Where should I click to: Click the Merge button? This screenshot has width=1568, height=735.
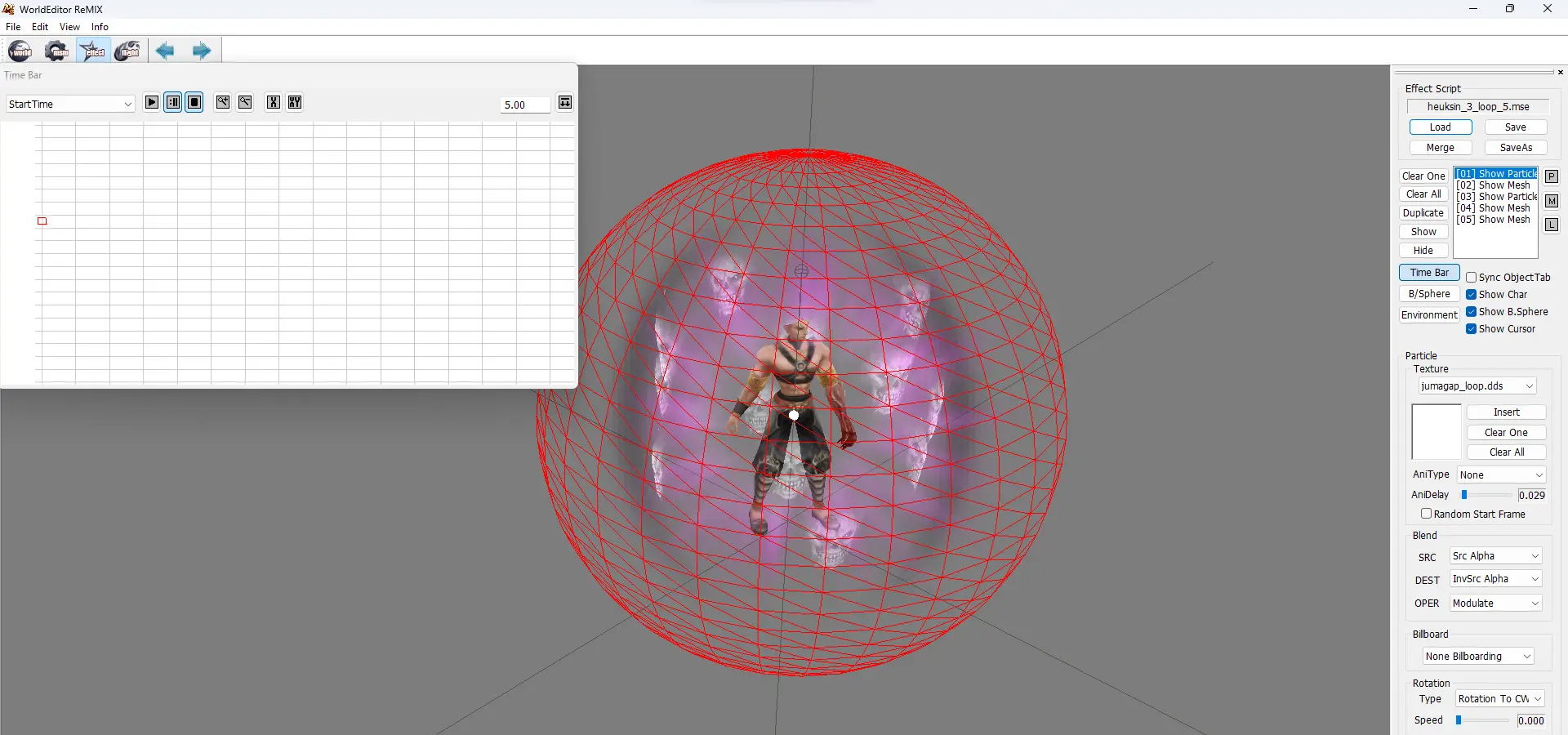(x=1441, y=148)
